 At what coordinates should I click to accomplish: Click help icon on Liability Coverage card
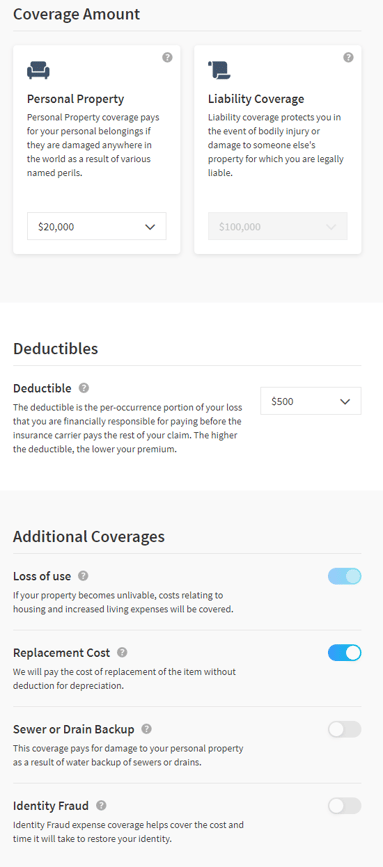pyautogui.click(x=348, y=58)
